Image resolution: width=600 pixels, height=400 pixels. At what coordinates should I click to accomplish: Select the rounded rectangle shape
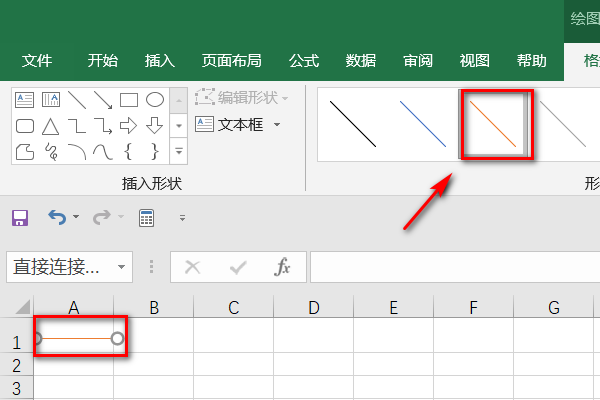(24, 126)
